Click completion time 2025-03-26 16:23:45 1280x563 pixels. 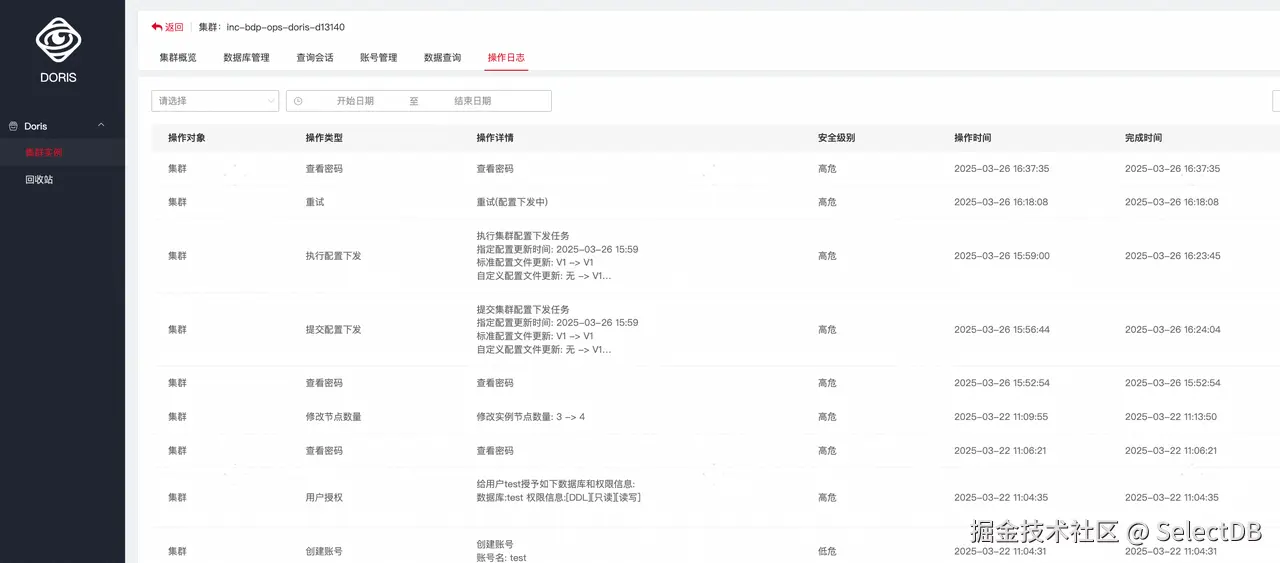coord(1172,256)
